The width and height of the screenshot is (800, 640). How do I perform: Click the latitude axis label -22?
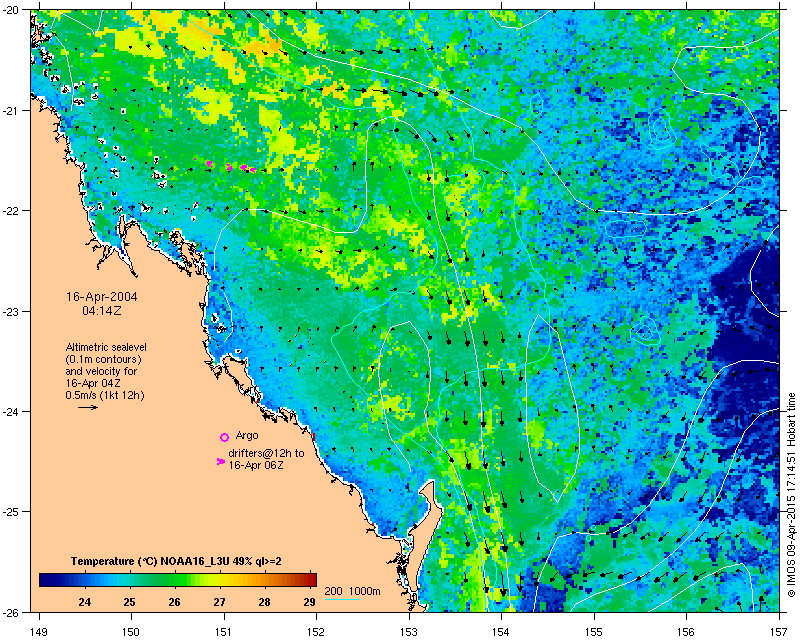tap(11, 211)
